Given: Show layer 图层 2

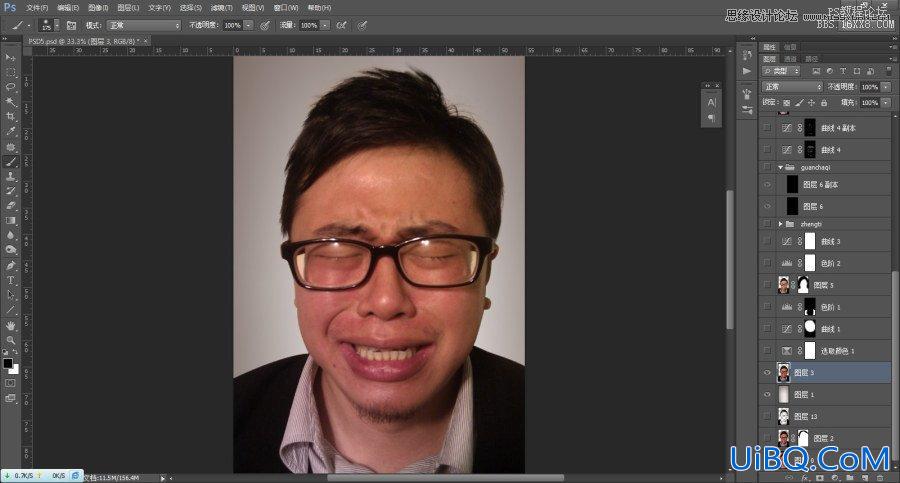Looking at the screenshot, I should tap(767, 438).
